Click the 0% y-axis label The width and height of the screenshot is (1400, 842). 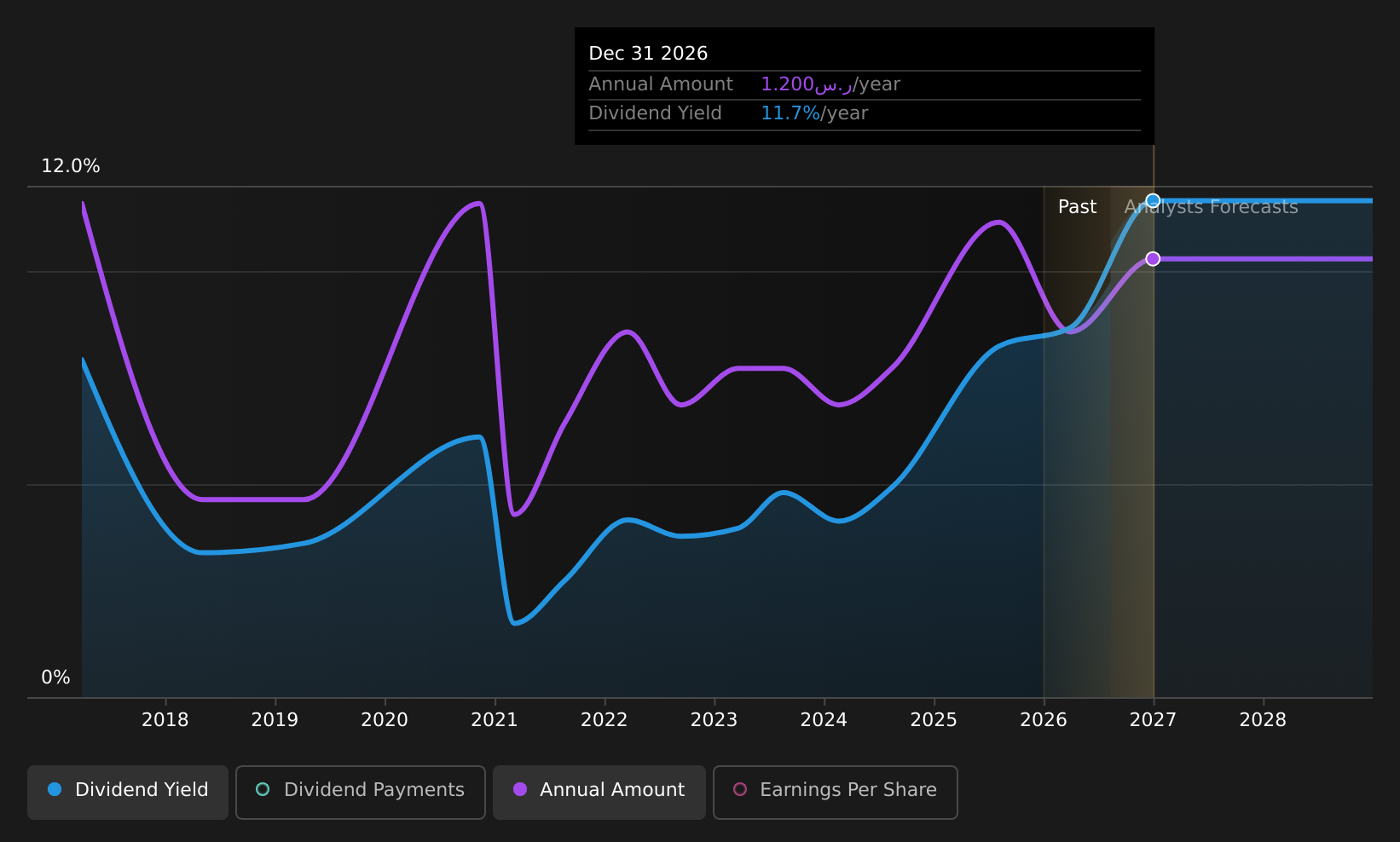pyautogui.click(x=55, y=678)
